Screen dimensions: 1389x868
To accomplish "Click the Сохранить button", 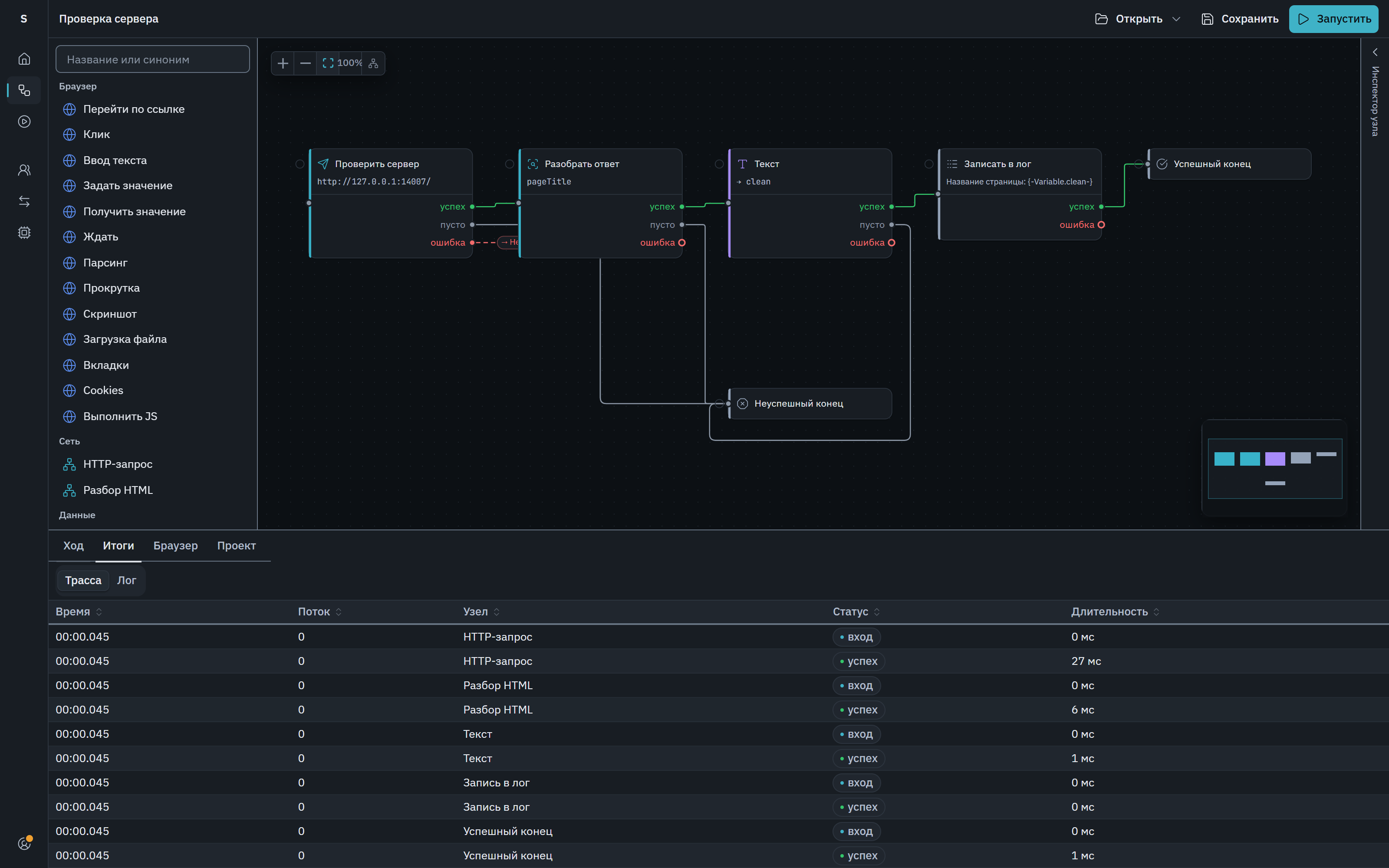I will pos(1240,19).
